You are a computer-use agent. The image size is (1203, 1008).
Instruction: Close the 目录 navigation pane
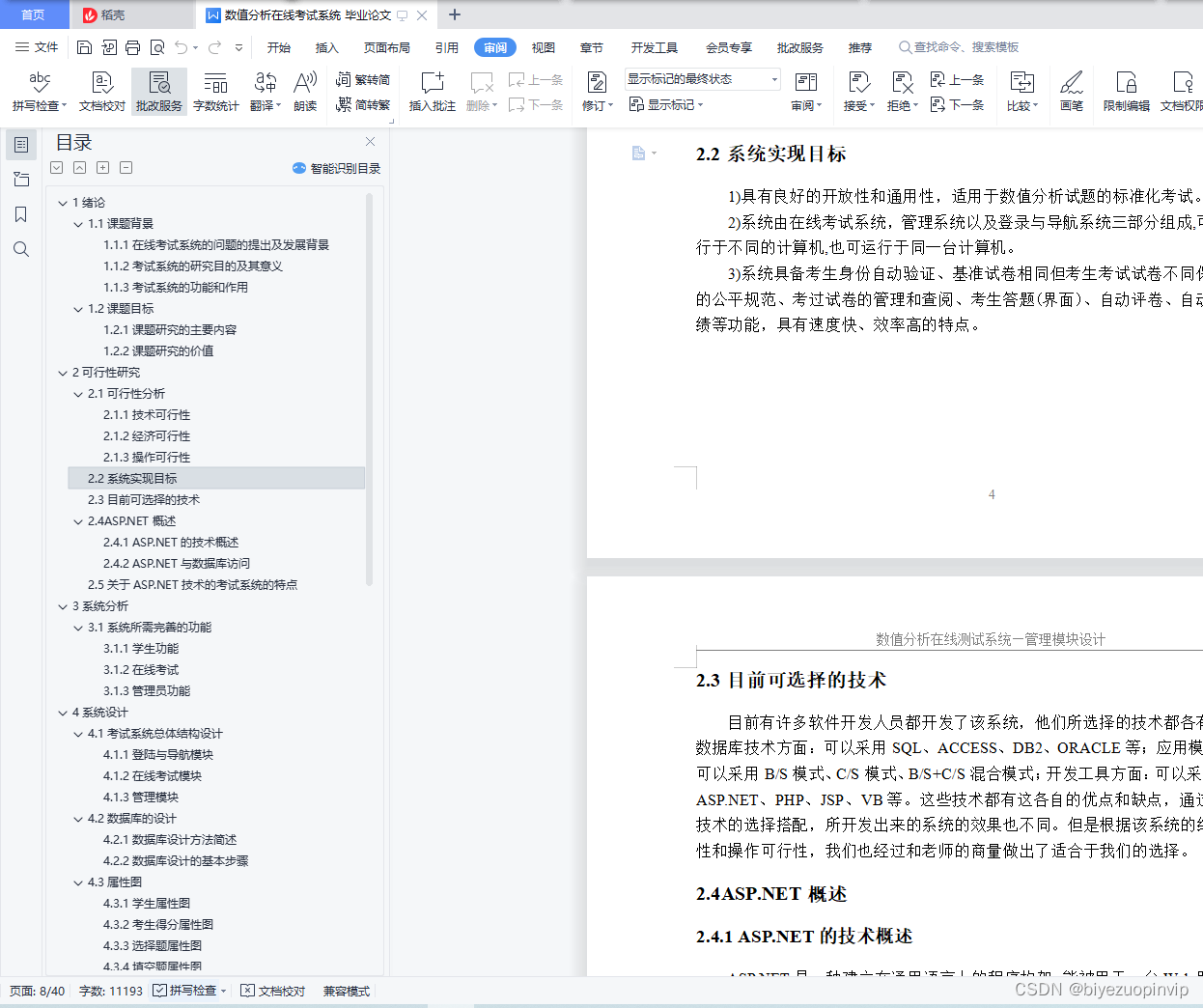370,142
